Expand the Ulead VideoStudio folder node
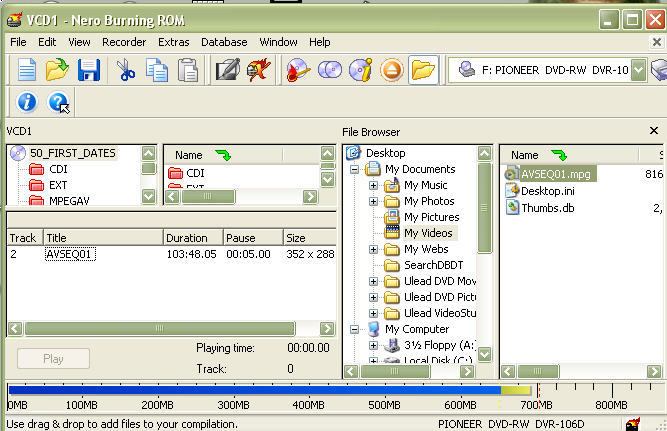Image resolution: width=667 pixels, height=431 pixels. click(373, 314)
